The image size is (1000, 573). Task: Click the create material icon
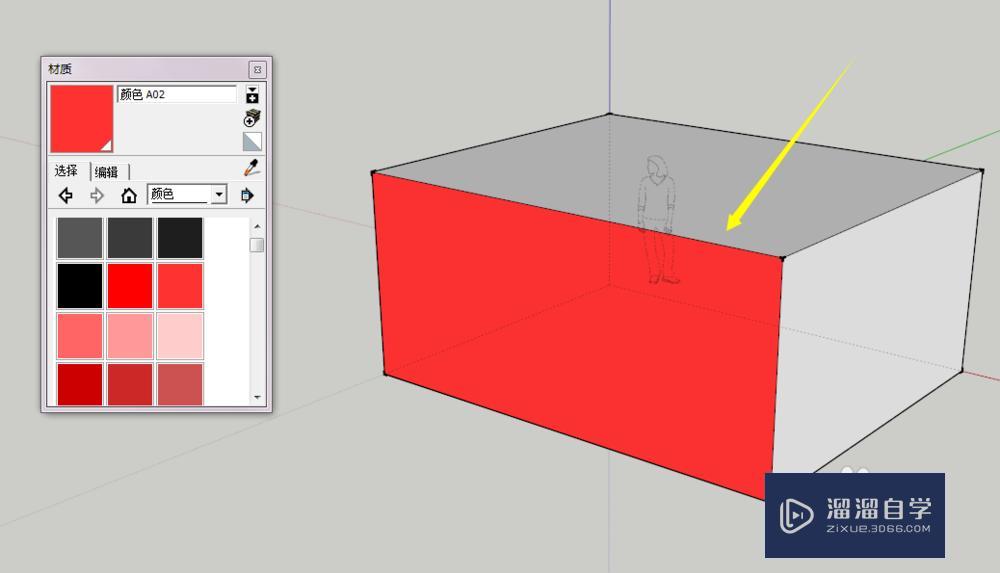coord(252,118)
